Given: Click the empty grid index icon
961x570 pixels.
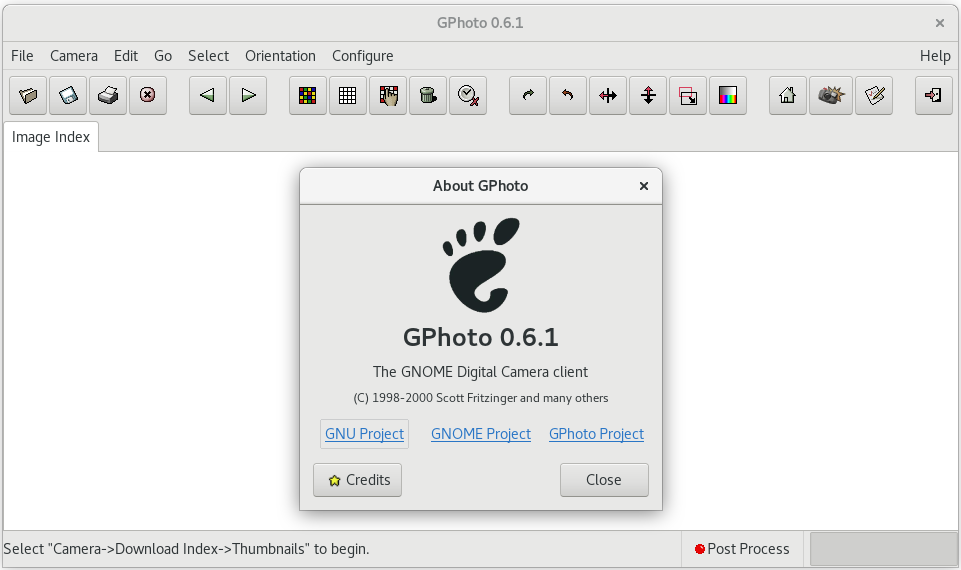Looking at the screenshot, I should (348, 96).
